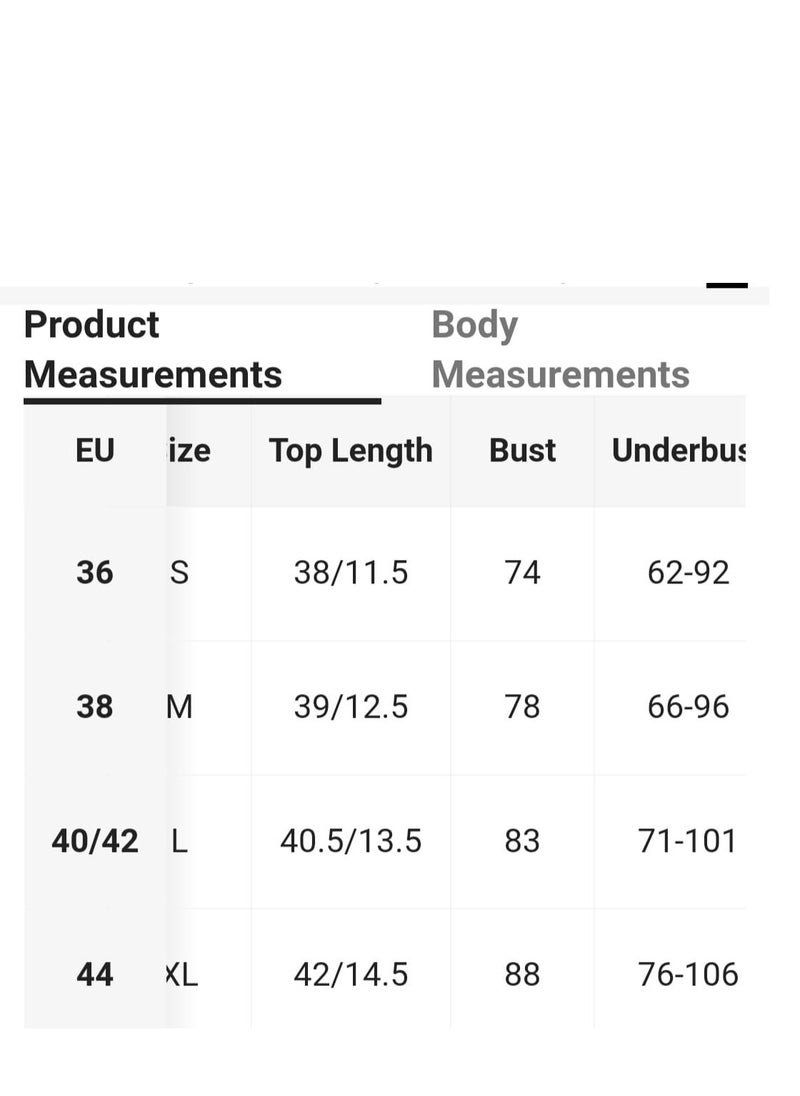This screenshot has width=800, height=1096.
Task: Click the EU column header
Action: 95,450
